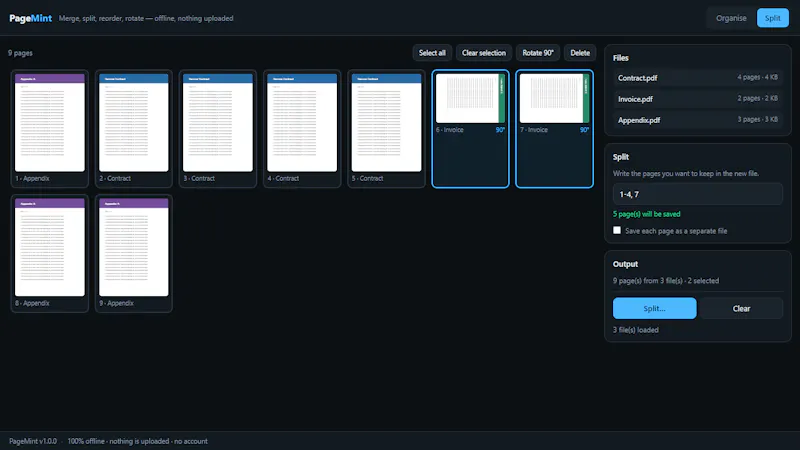Click the Select all button
800x450 pixels.
coord(432,53)
